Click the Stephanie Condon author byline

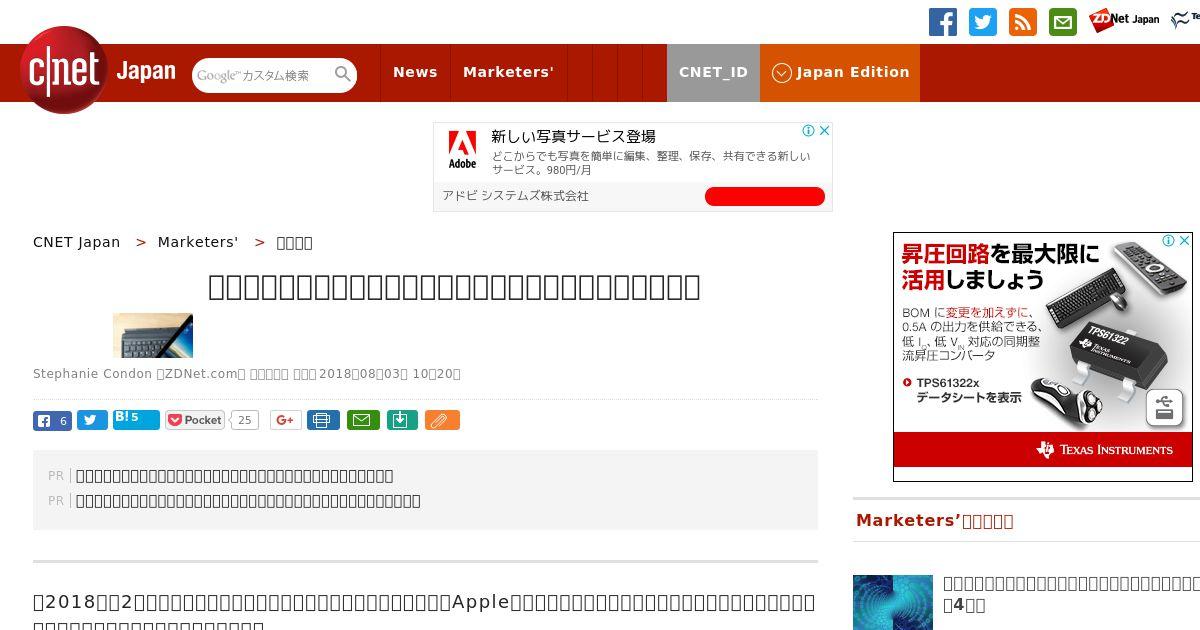92,374
